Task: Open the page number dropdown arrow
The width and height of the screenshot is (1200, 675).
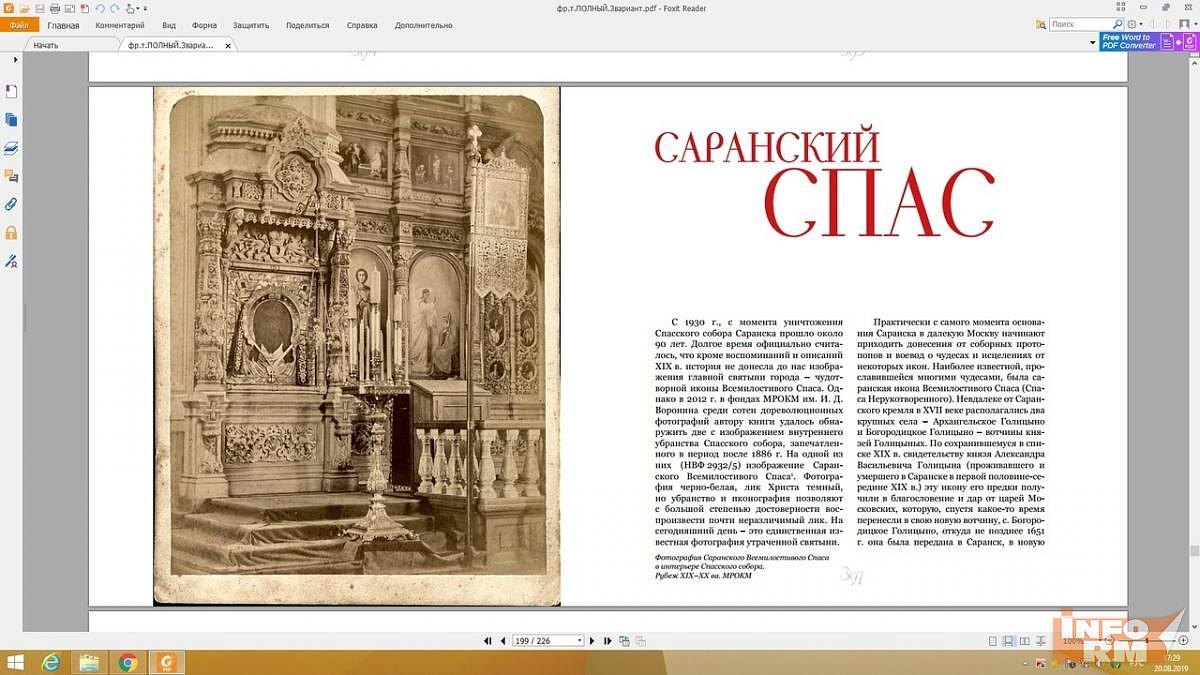Action: tap(580, 640)
